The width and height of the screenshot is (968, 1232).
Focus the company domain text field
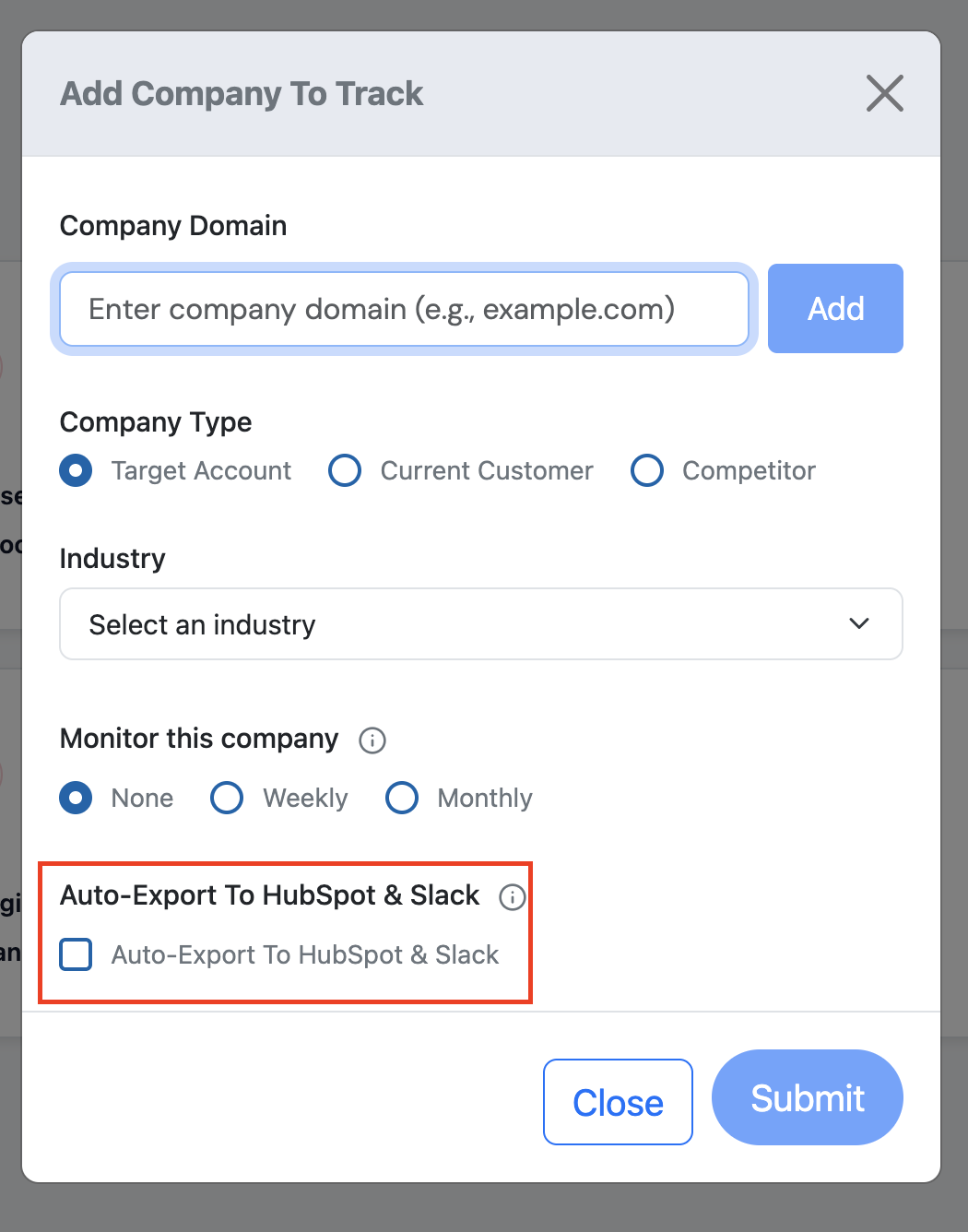tap(404, 309)
